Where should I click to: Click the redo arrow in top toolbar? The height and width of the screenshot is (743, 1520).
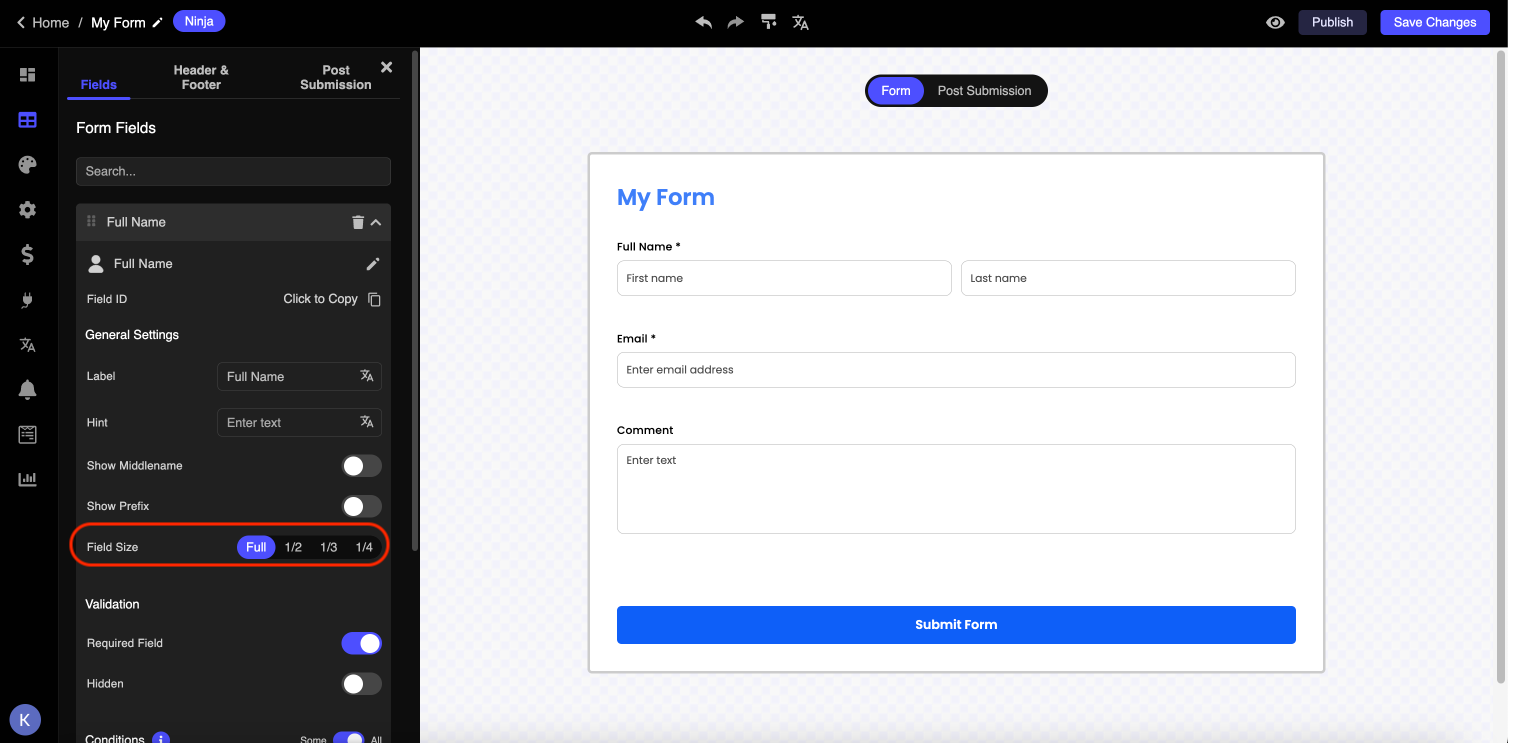pos(735,22)
